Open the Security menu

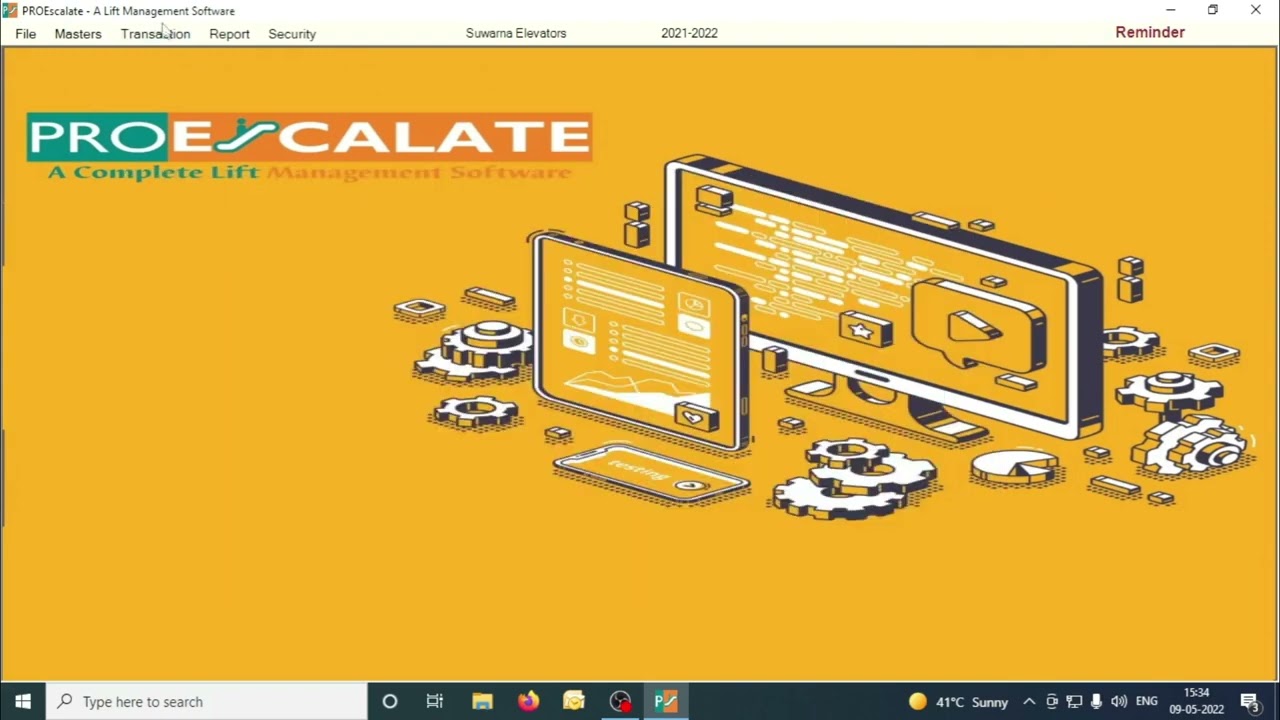[x=292, y=34]
